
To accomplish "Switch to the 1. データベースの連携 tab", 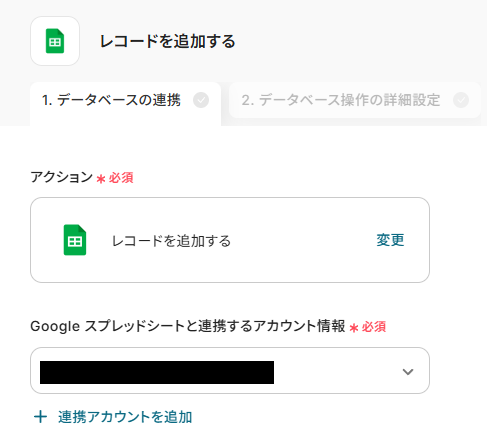I will point(125,104).
